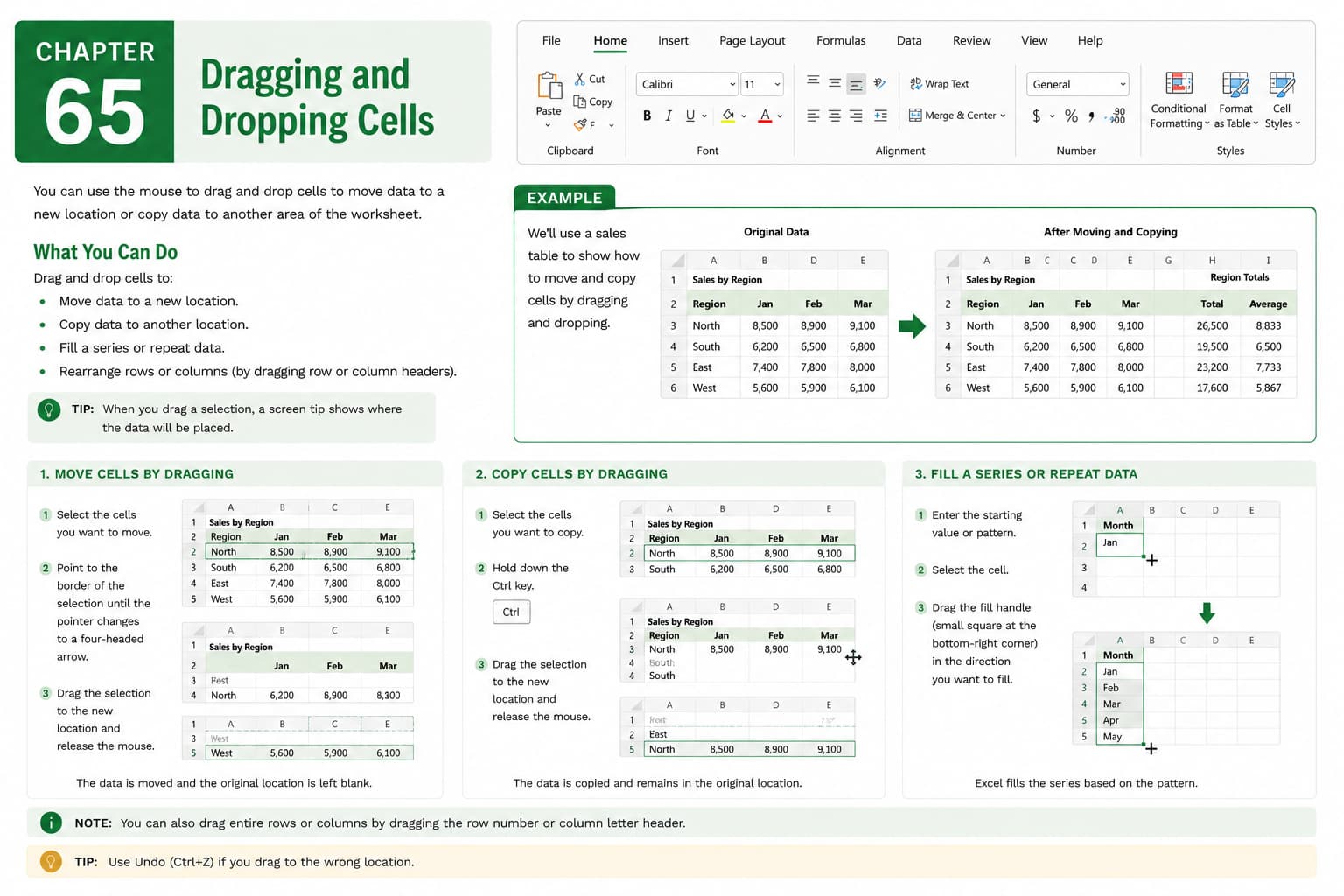Click the West average cell "5,867"
Screen dimensions: 1344x896
1268,388
